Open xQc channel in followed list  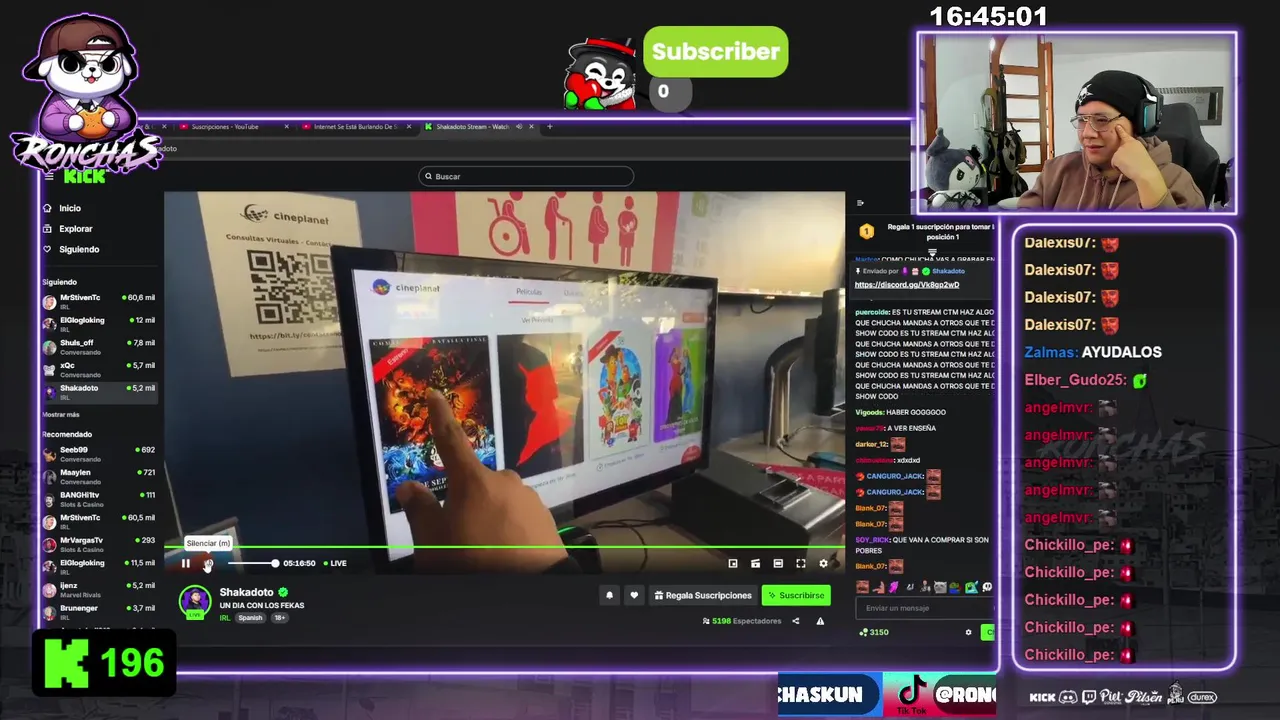[99, 369]
